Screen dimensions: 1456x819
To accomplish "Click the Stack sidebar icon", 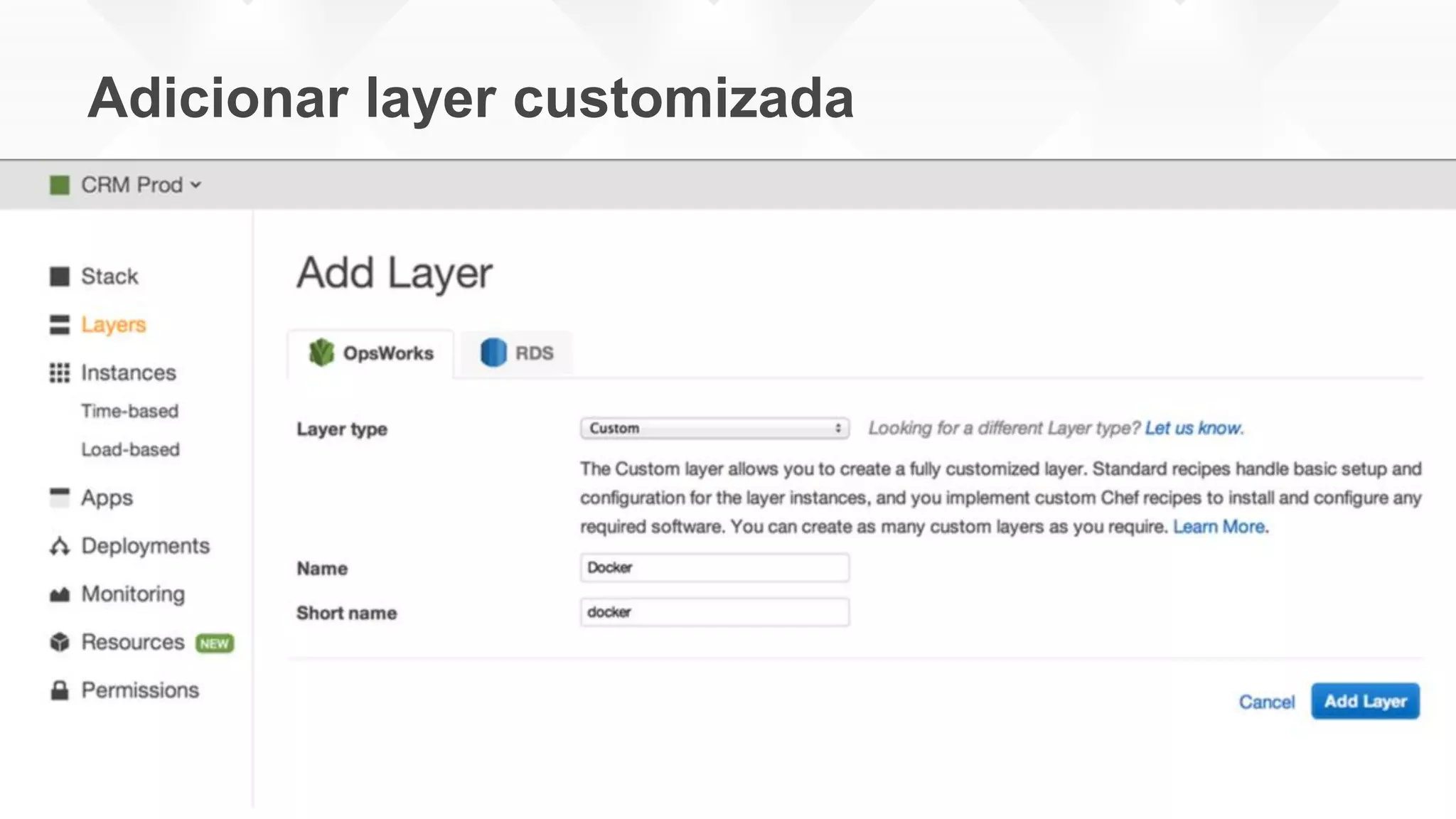I will (x=60, y=277).
